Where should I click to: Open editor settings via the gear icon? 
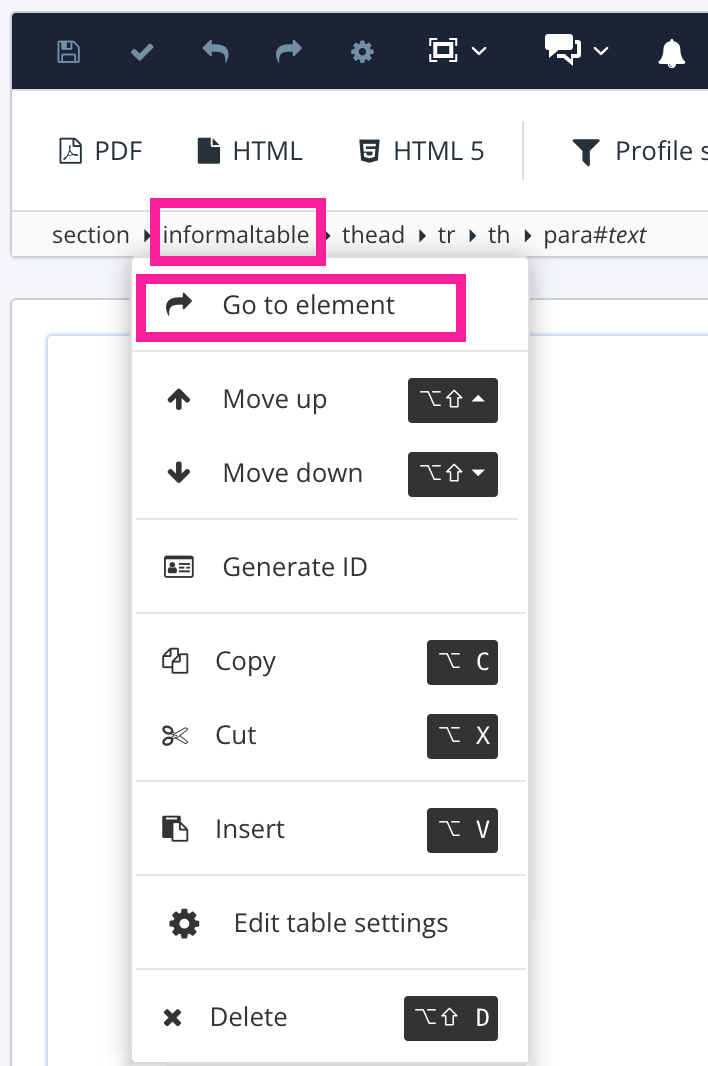point(362,51)
